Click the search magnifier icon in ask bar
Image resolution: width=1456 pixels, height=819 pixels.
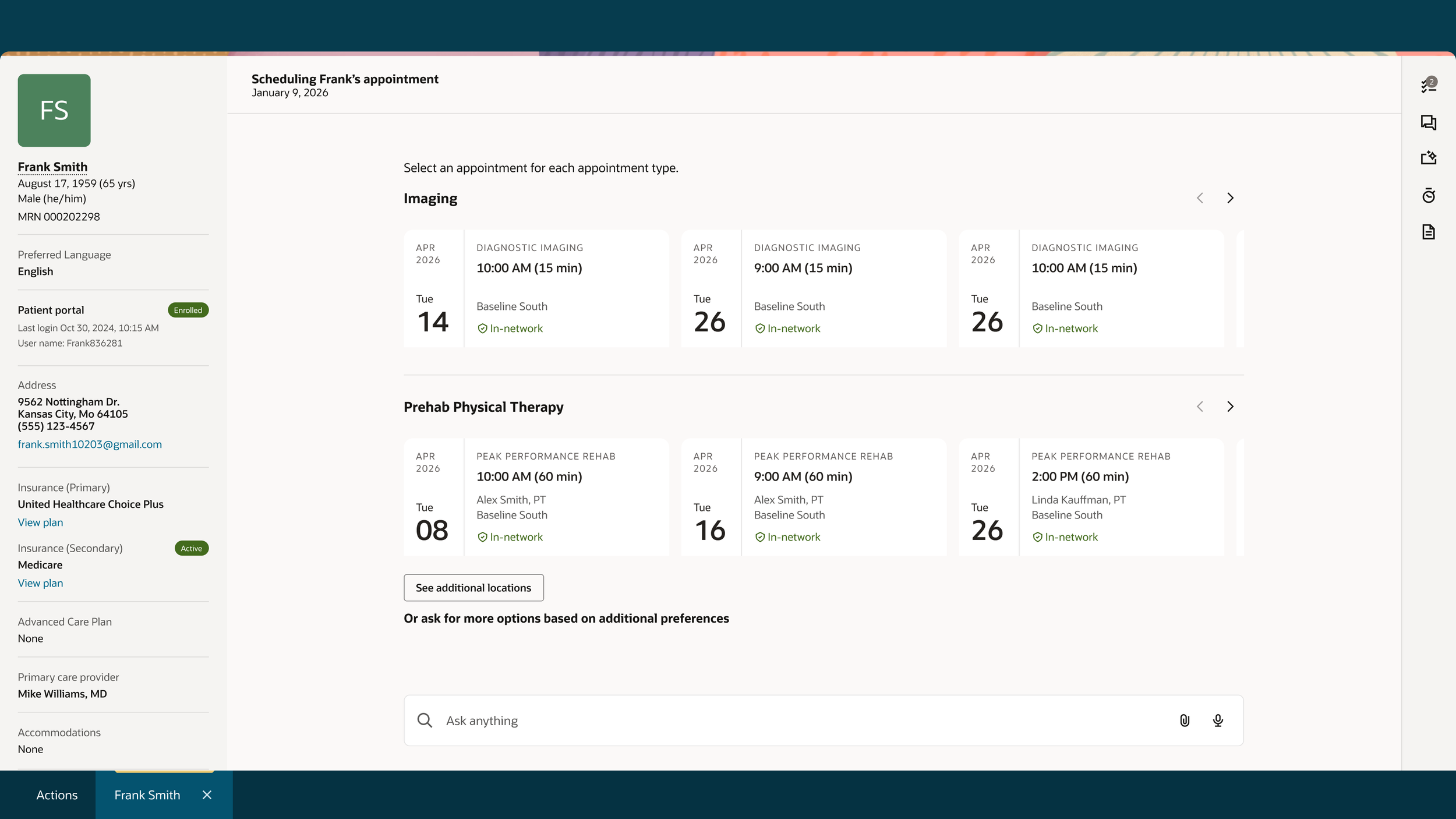pyautogui.click(x=425, y=721)
